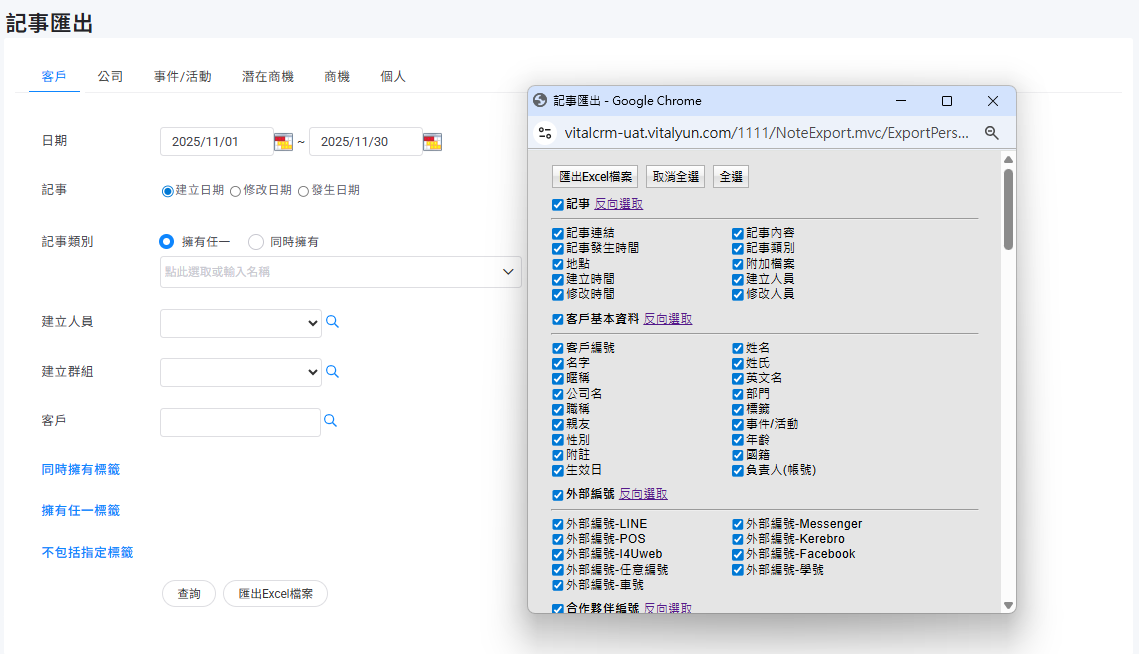Screen dimensions: 1139x654
Task: Click the 取消全選 button in popup
Action: (675, 176)
